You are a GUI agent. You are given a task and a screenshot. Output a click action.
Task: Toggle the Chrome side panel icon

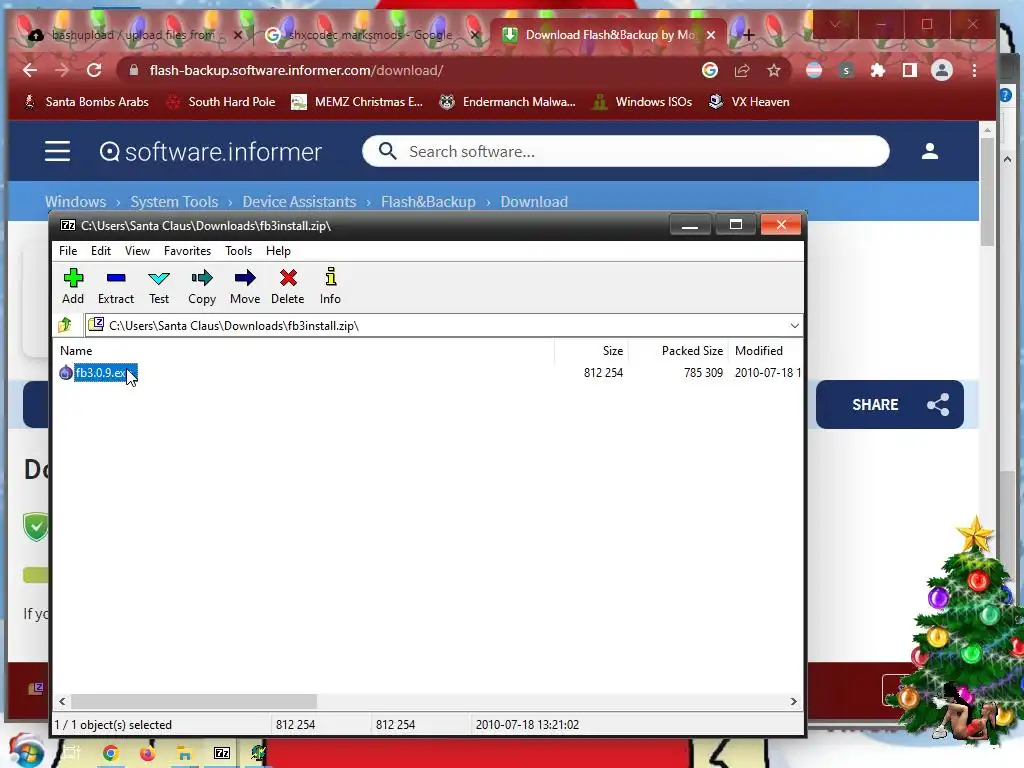click(x=910, y=71)
